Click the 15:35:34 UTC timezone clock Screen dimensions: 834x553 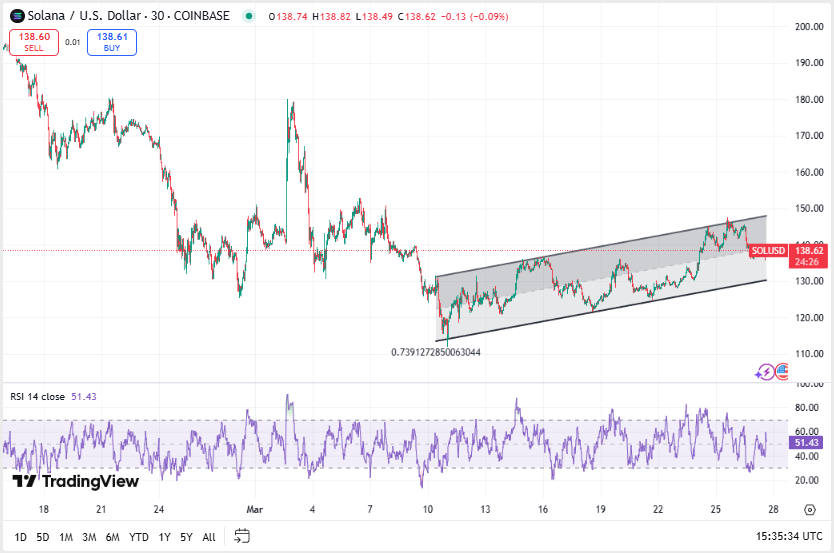789,536
